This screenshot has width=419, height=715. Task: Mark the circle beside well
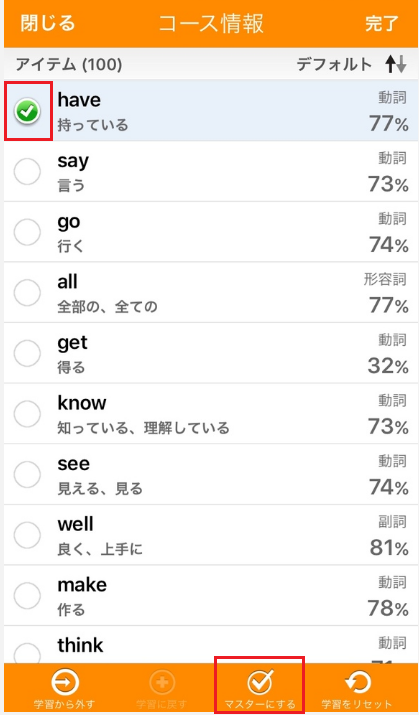27,535
